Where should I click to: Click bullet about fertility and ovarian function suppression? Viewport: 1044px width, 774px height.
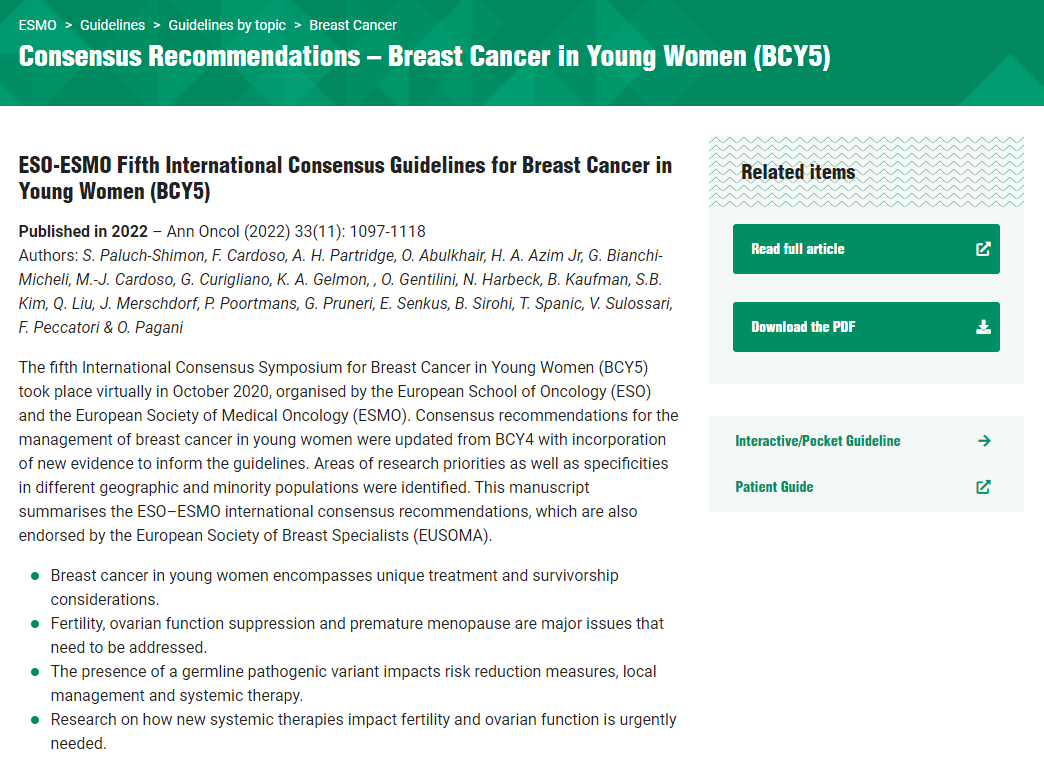point(357,635)
